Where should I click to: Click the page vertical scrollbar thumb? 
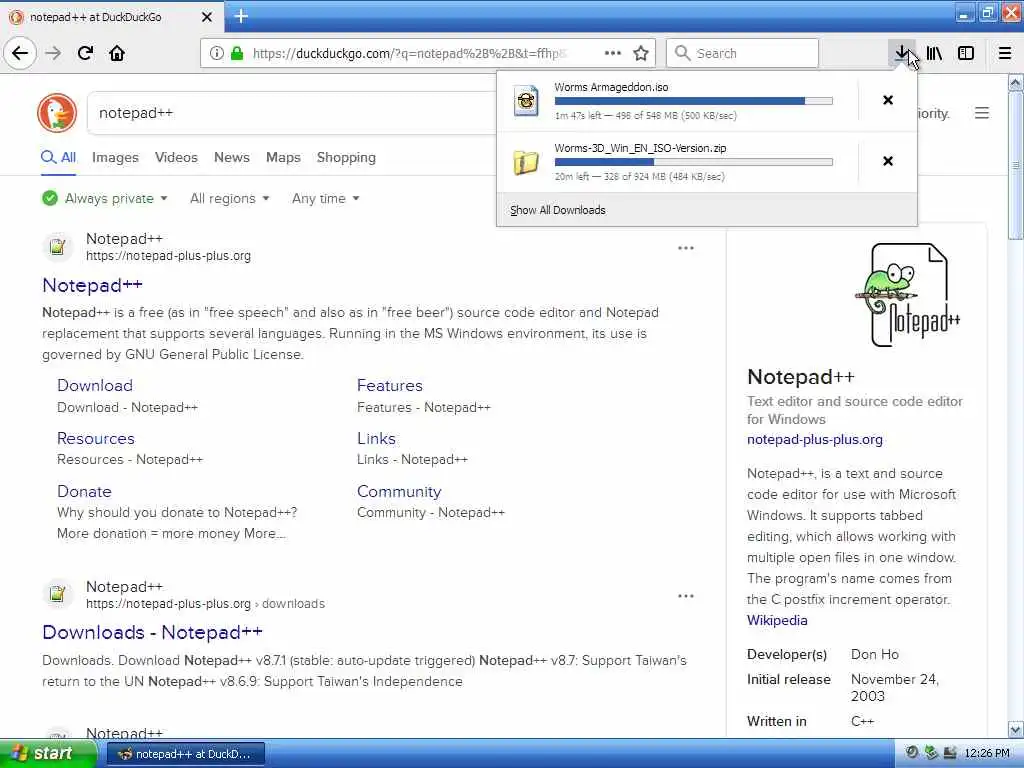[1016, 165]
